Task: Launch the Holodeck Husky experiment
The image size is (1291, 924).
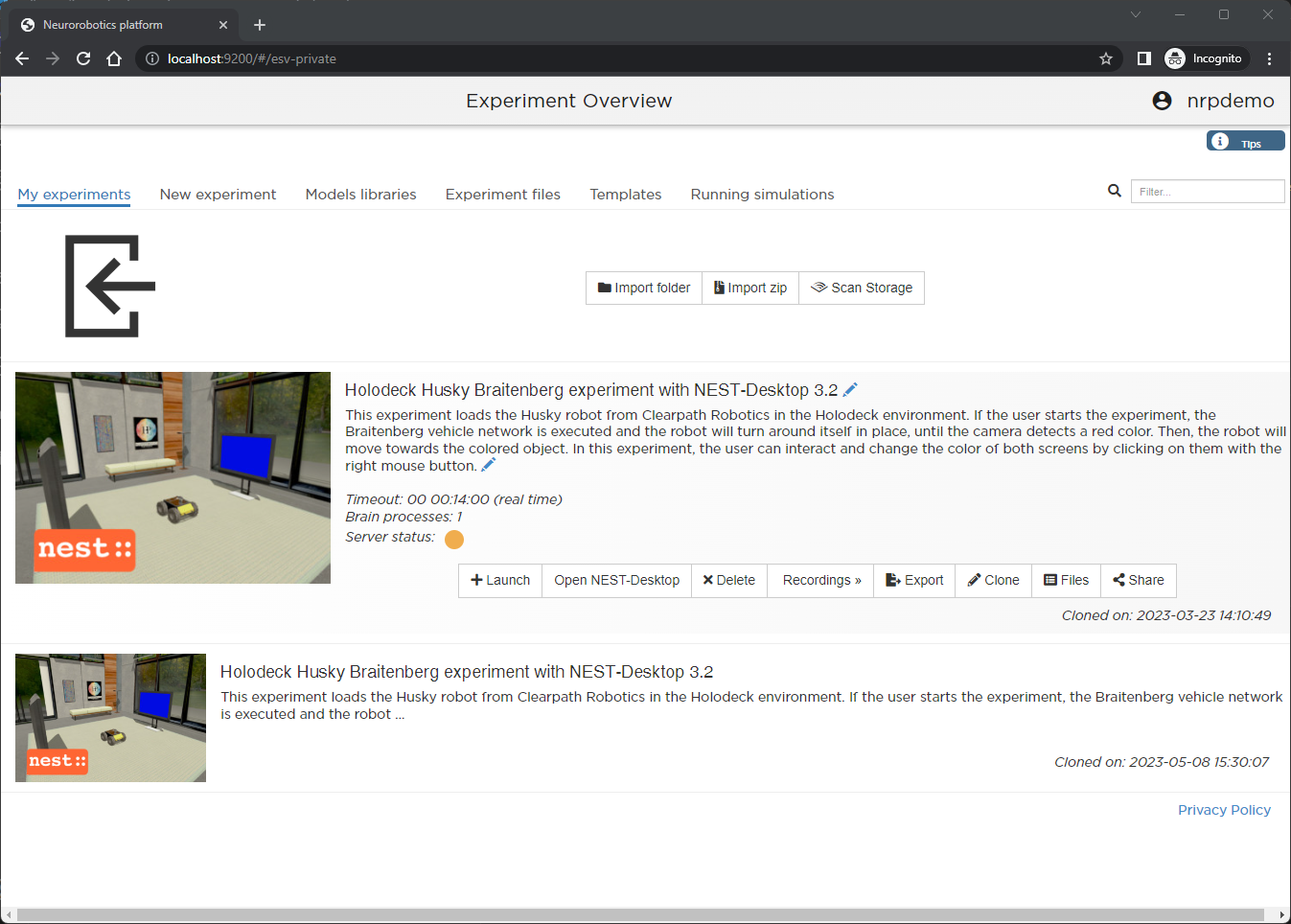Action: coord(500,580)
